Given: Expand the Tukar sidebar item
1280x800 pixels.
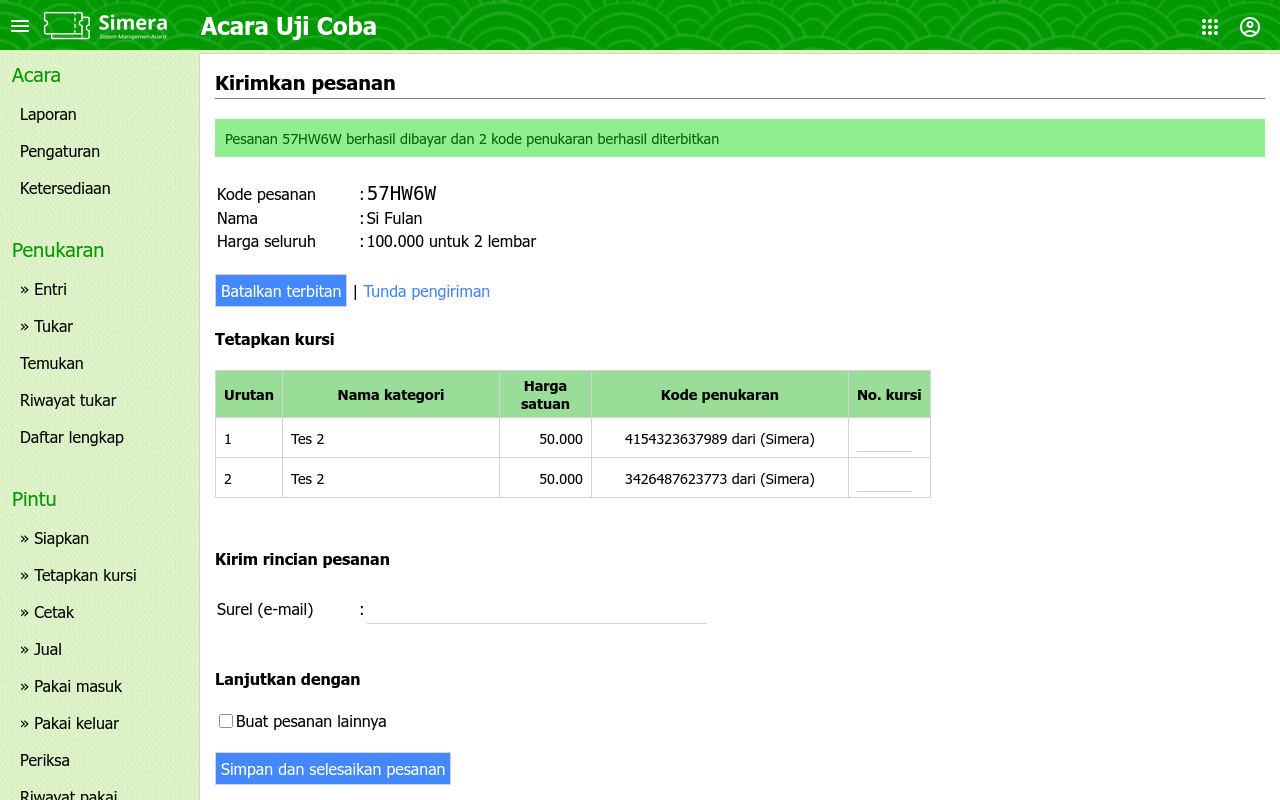Looking at the screenshot, I should pos(46,326).
